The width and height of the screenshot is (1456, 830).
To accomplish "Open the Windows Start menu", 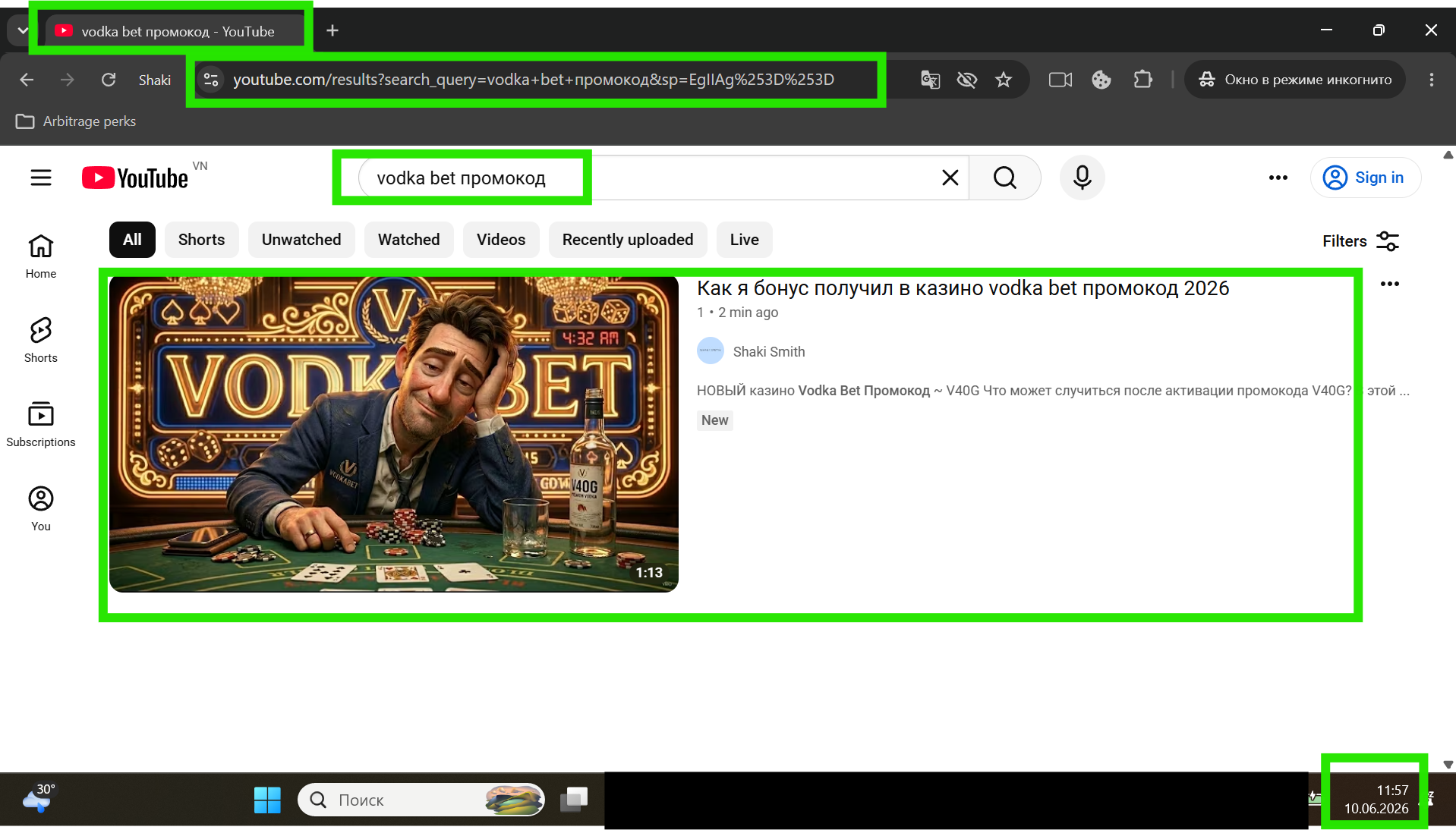I will (x=267, y=800).
